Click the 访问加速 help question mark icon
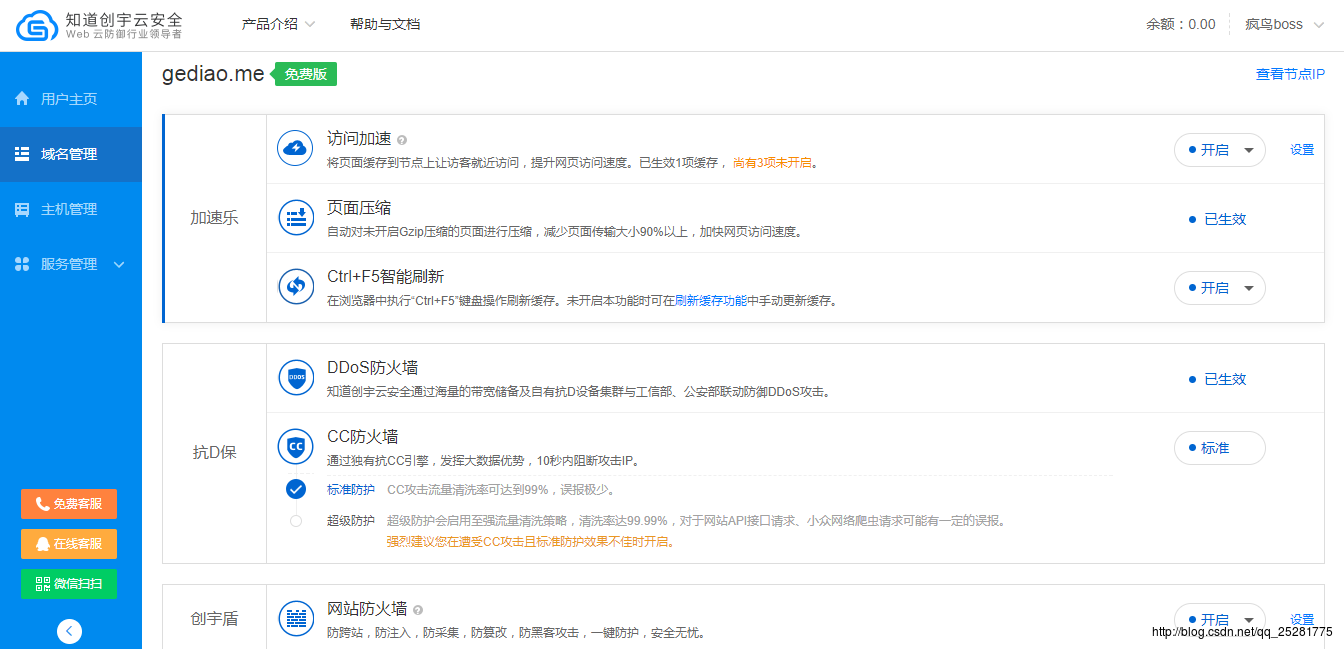Image resolution: width=1344 pixels, height=649 pixels. pyautogui.click(x=402, y=141)
